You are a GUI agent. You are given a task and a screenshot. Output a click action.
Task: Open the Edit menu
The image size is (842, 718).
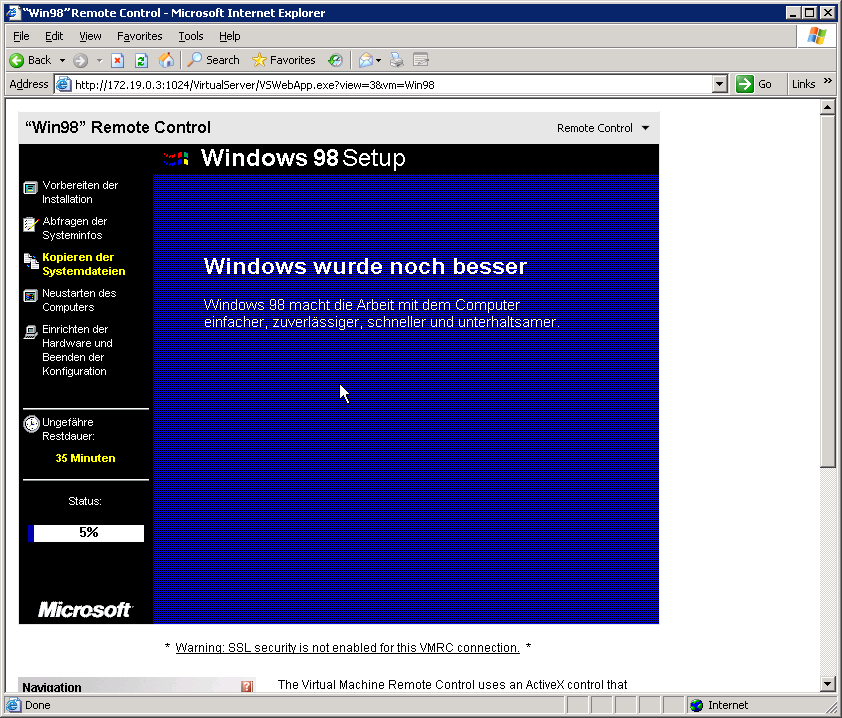[x=54, y=36]
